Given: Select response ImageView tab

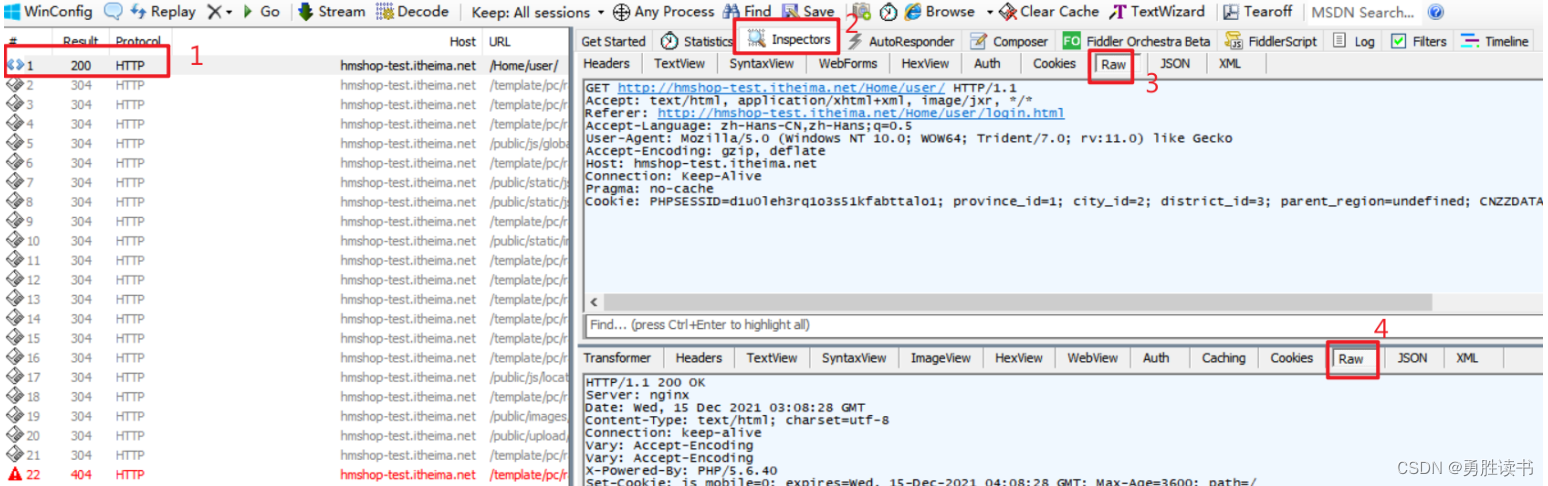Looking at the screenshot, I should pyautogui.click(x=940, y=358).
